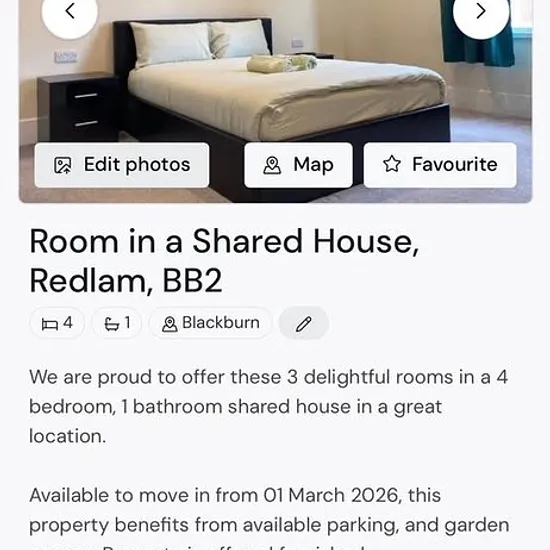
Task: Click the bed icon in bedrooms chip
Action: click(49, 324)
